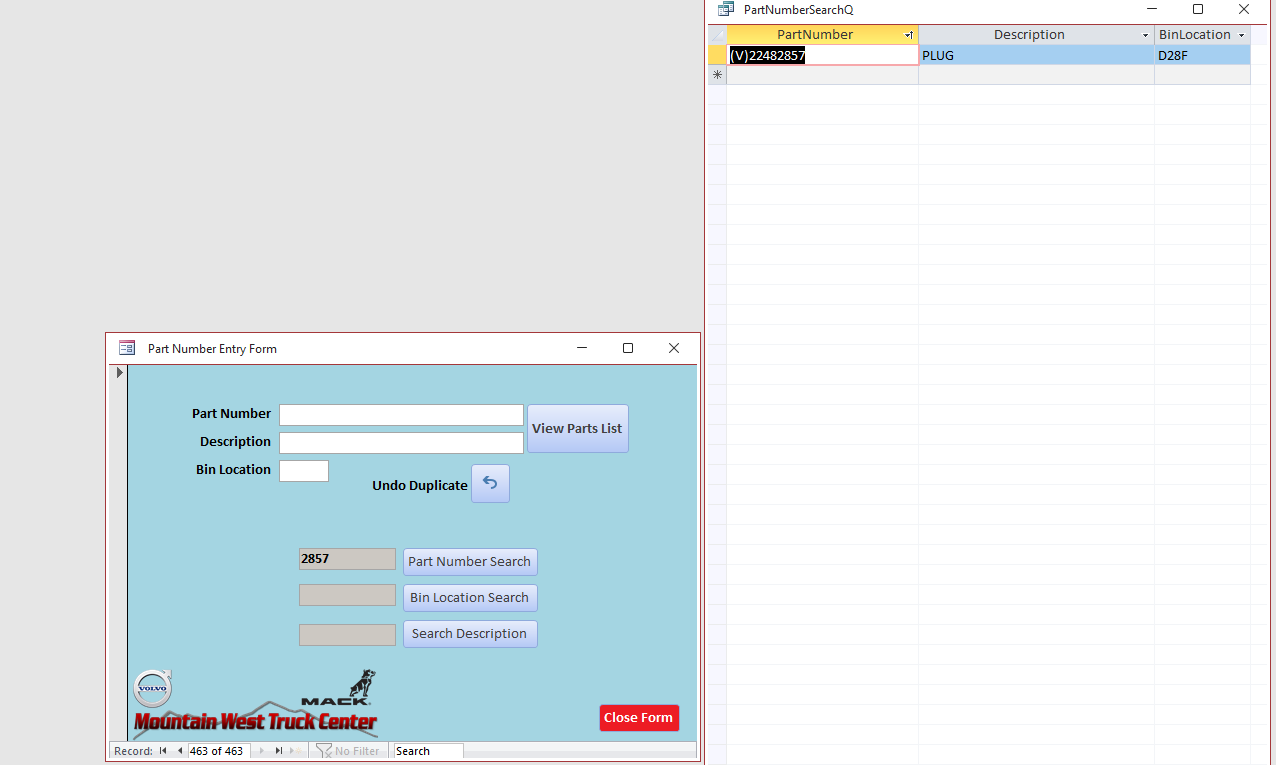Create a new blank record via navigation bar
The image size is (1276, 765).
click(295, 750)
